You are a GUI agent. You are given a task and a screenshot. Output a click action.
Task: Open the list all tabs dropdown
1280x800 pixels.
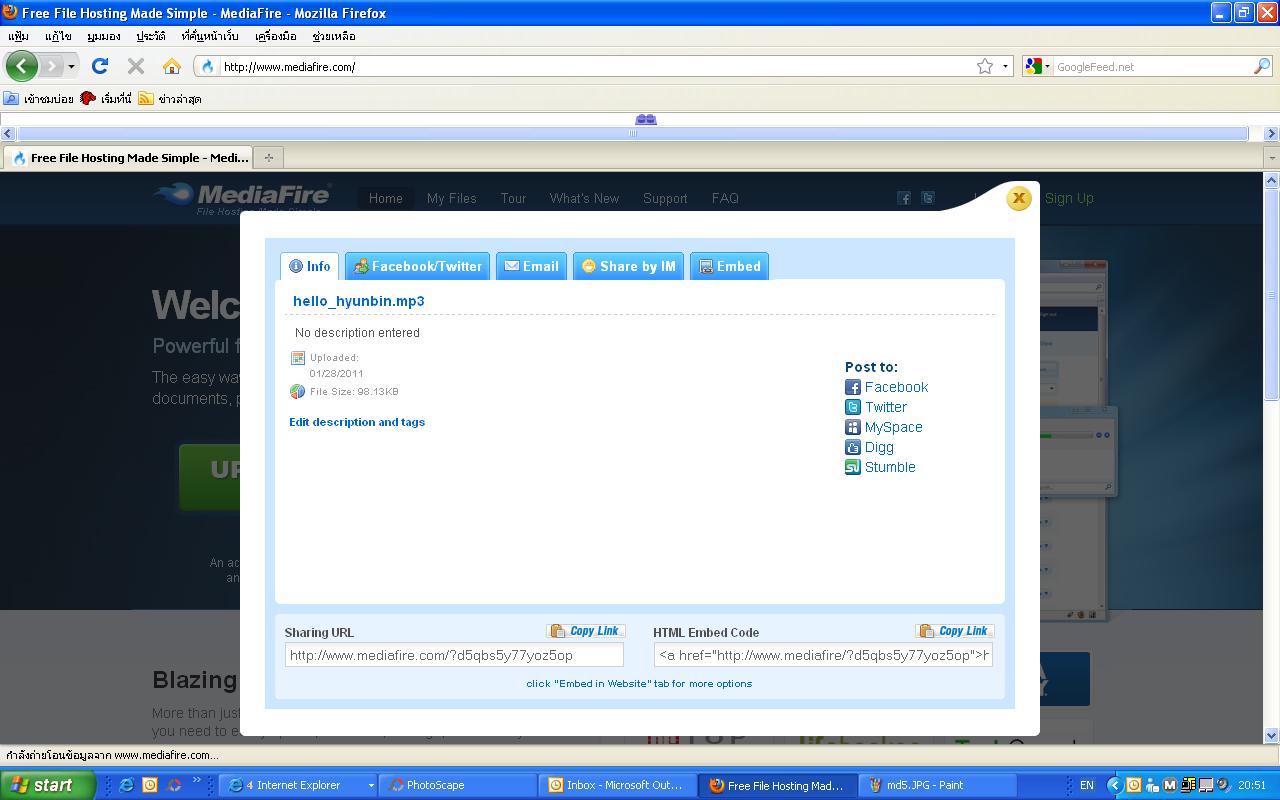pyautogui.click(x=1272, y=158)
